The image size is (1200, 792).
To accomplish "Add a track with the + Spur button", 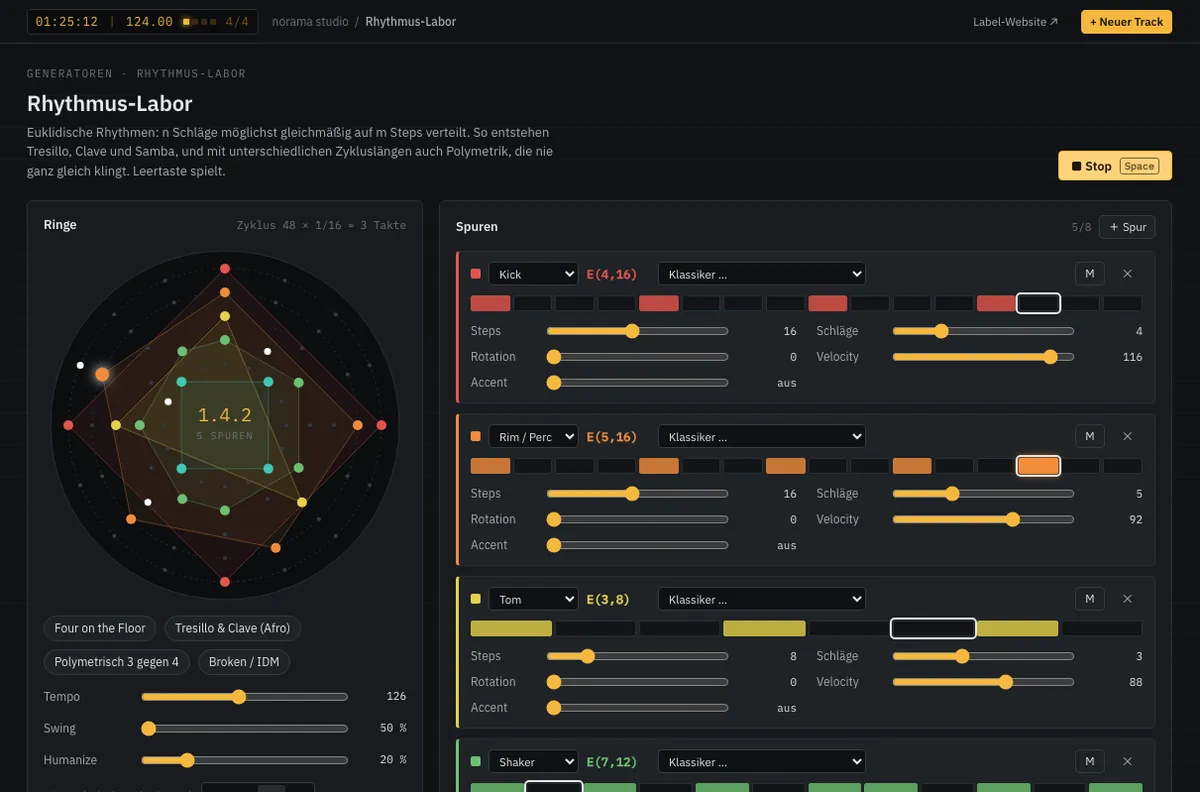I will (x=1127, y=227).
